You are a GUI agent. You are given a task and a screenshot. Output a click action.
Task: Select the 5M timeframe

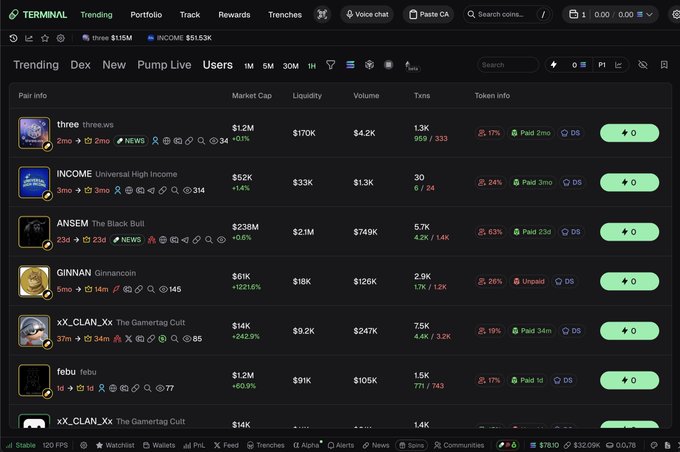(268, 66)
